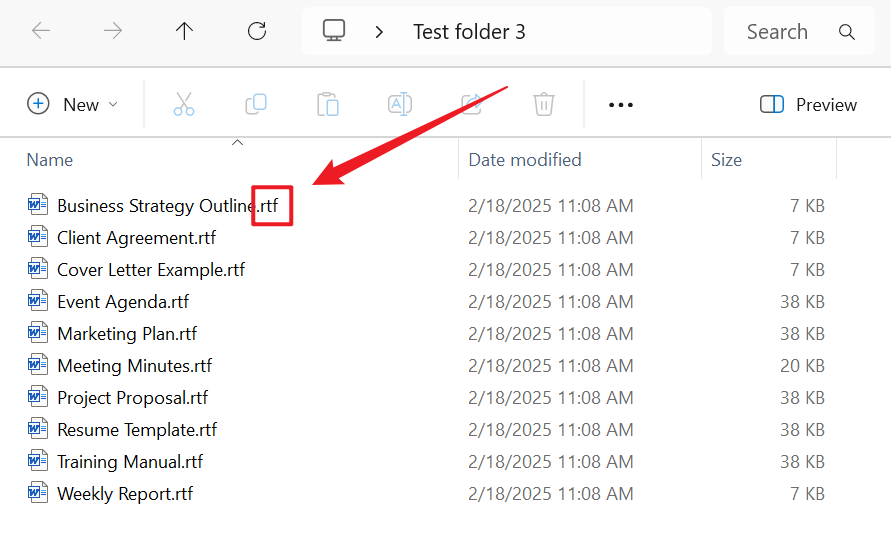Click the Delete trash icon
The width and height of the screenshot is (891, 535).
tap(544, 105)
